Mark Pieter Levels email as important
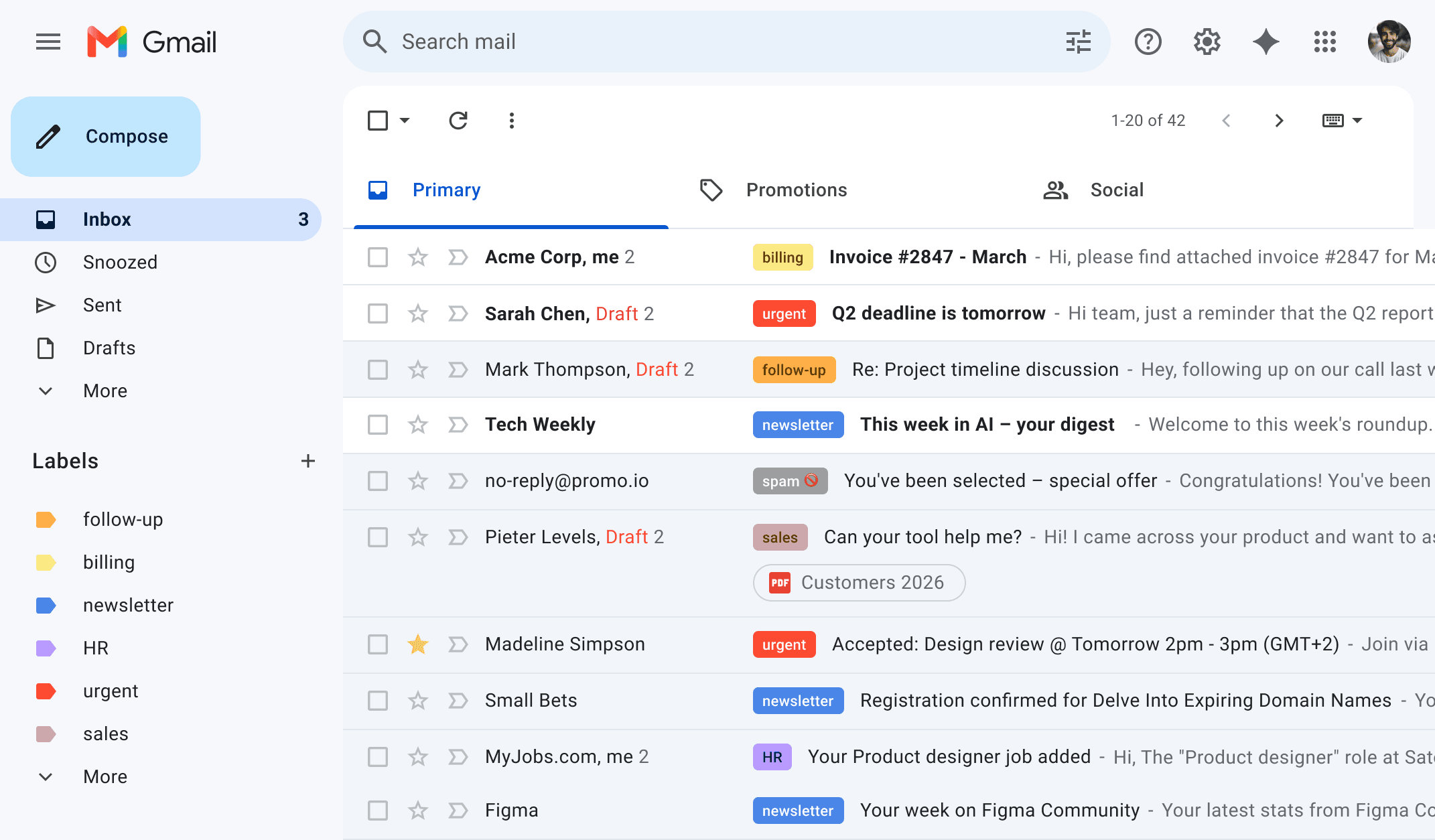Viewport: 1435px width, 840px height. coord(458,537)
